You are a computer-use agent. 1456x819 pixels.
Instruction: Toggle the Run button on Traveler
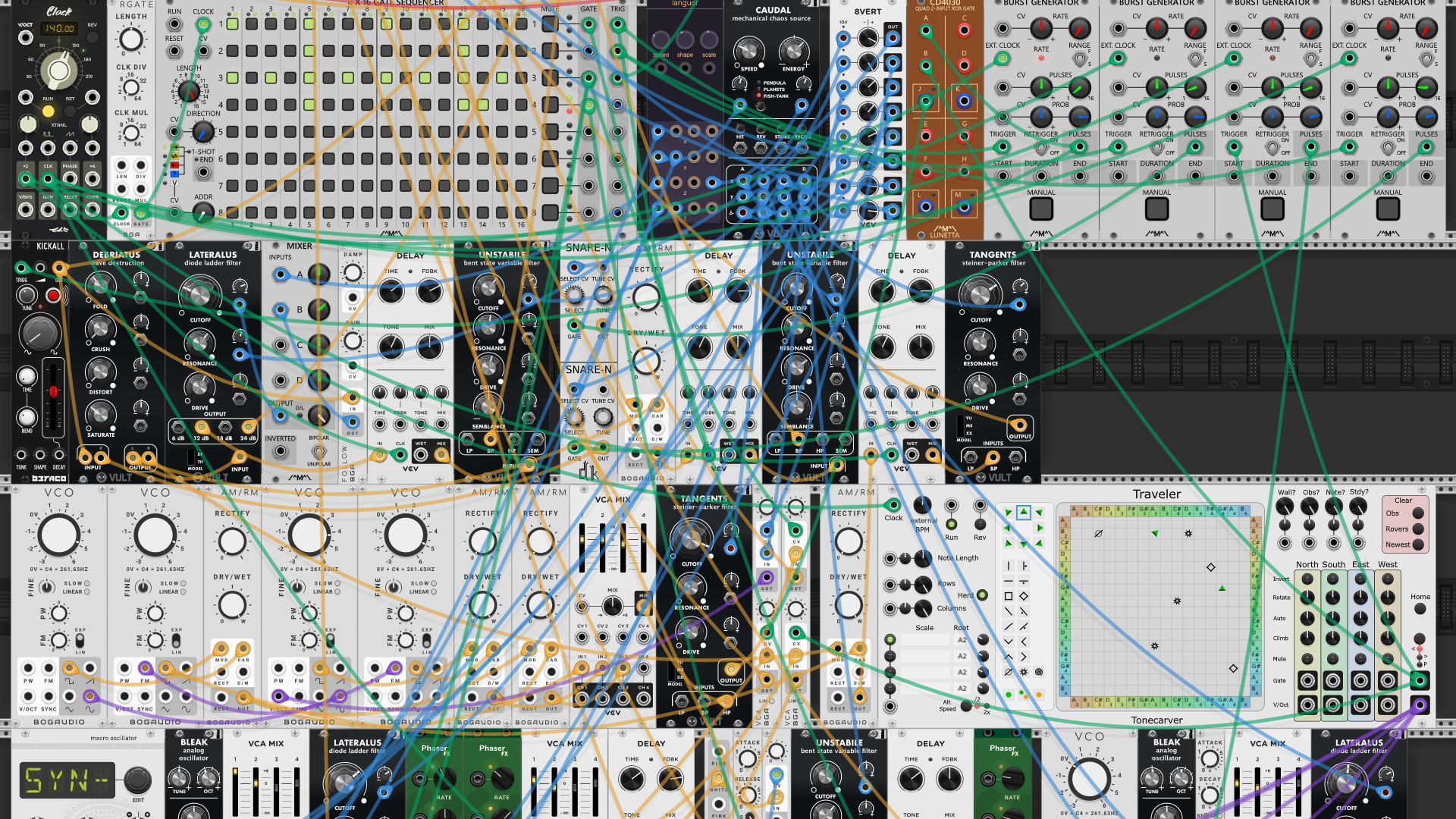(x=951, y=525)
